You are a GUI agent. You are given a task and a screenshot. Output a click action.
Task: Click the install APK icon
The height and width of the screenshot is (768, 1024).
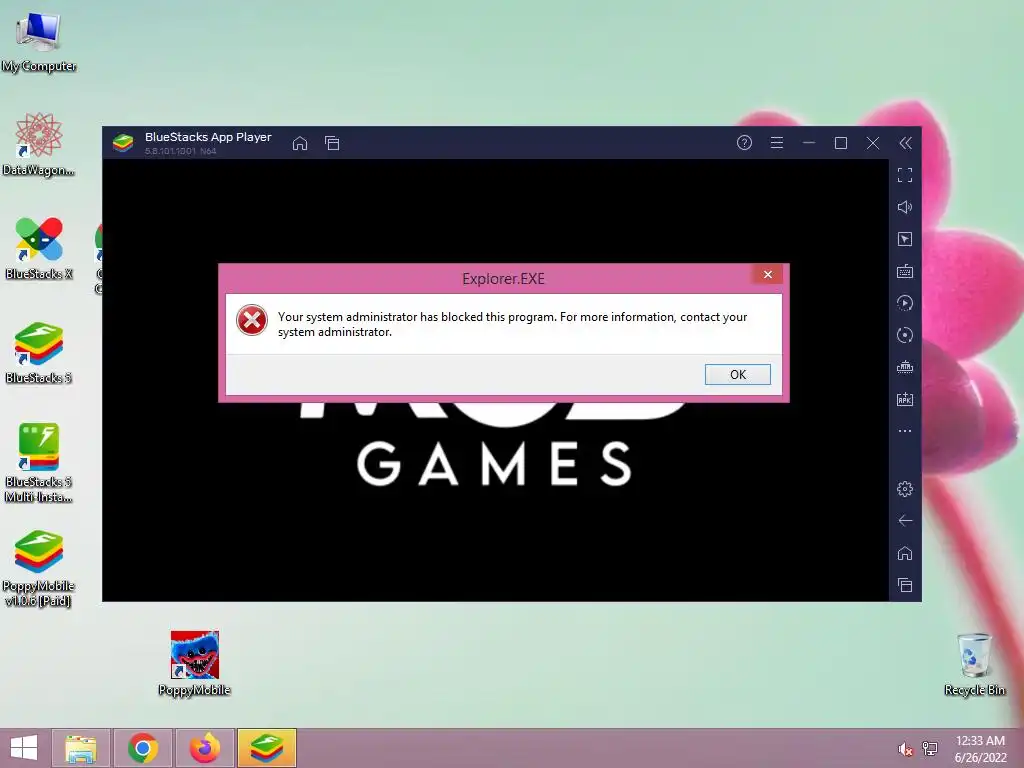[x=904, y=399]
